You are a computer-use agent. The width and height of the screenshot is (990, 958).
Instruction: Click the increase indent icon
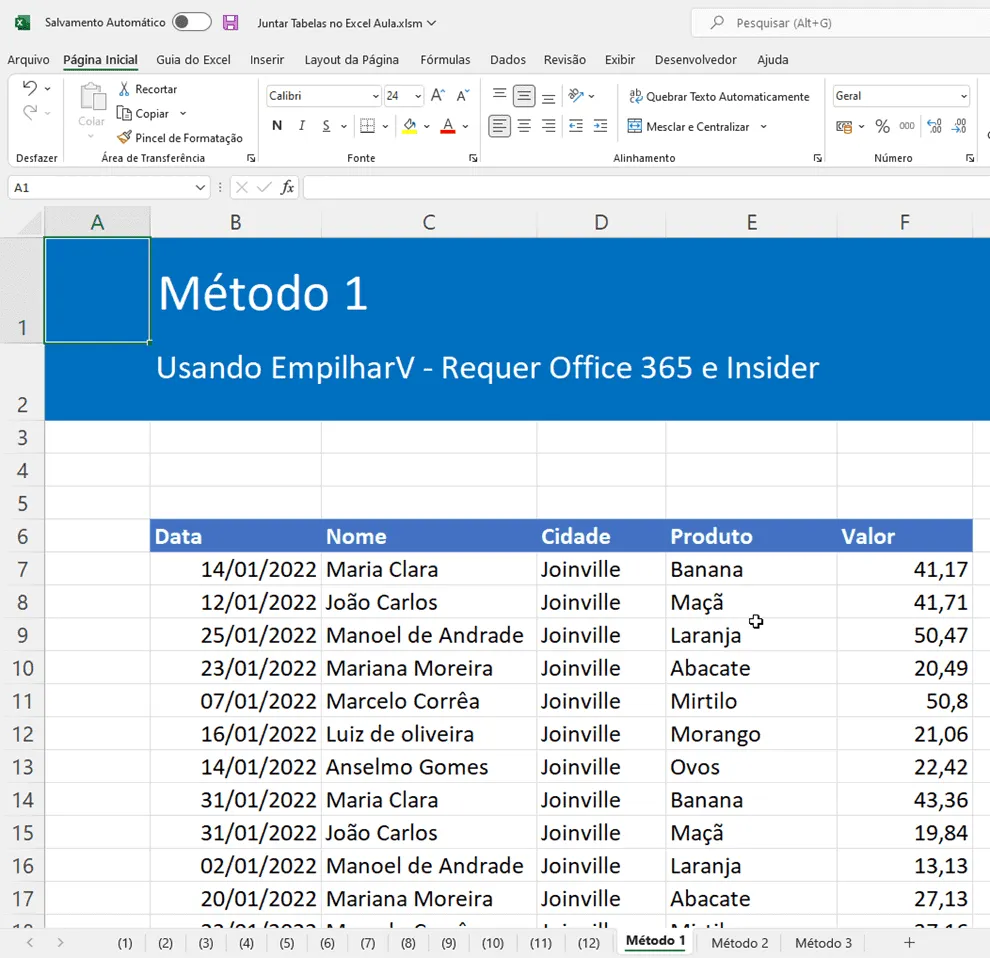(600, 126)
